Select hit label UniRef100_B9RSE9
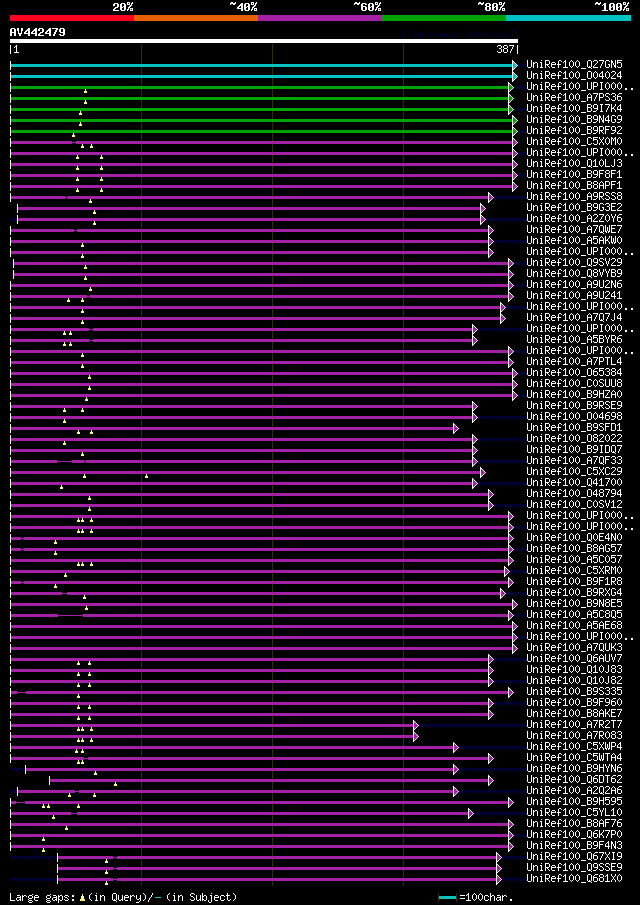The height and width of the screenshot is (905, 640). pyautogui.click(x=574, y=406)
